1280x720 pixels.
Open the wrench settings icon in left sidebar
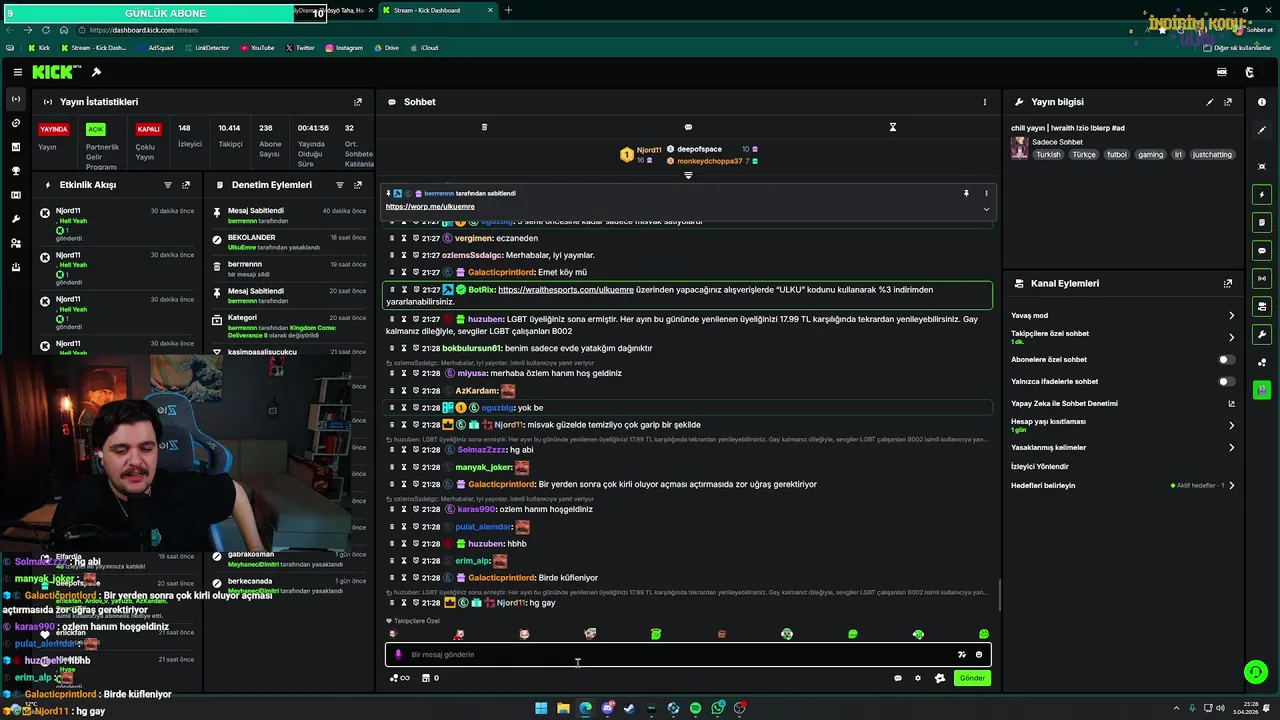coord(15,219)
